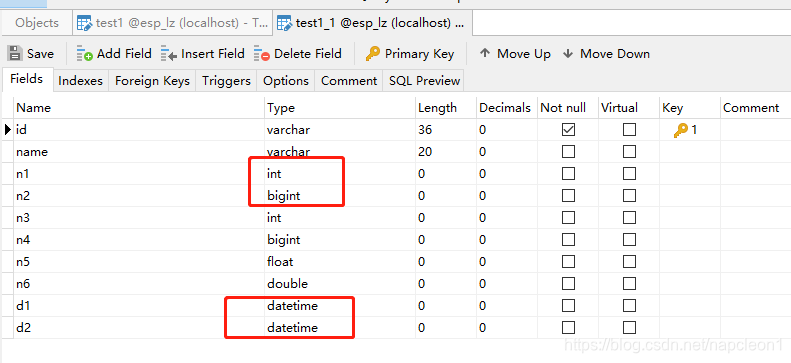Click the key icon in id row
Viewport: 791px width, 363px height.
pyautogui.click(x=681, y=130)
